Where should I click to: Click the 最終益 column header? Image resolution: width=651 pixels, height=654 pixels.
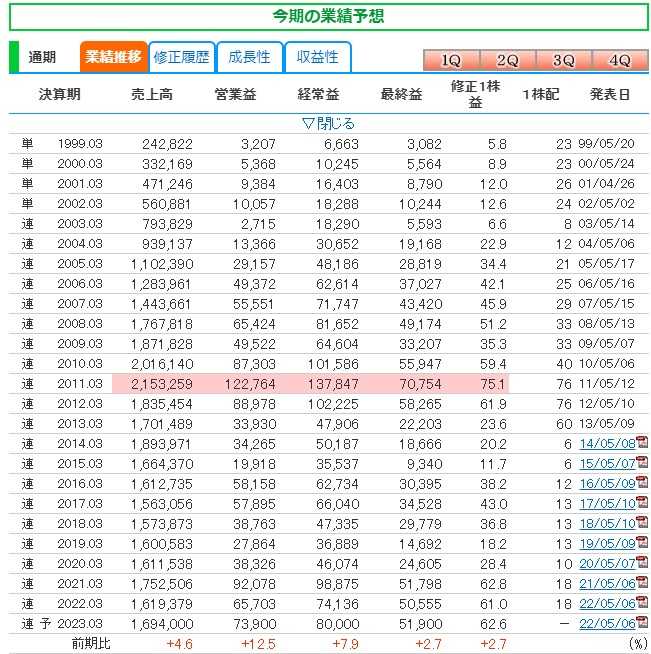(401, 95)
